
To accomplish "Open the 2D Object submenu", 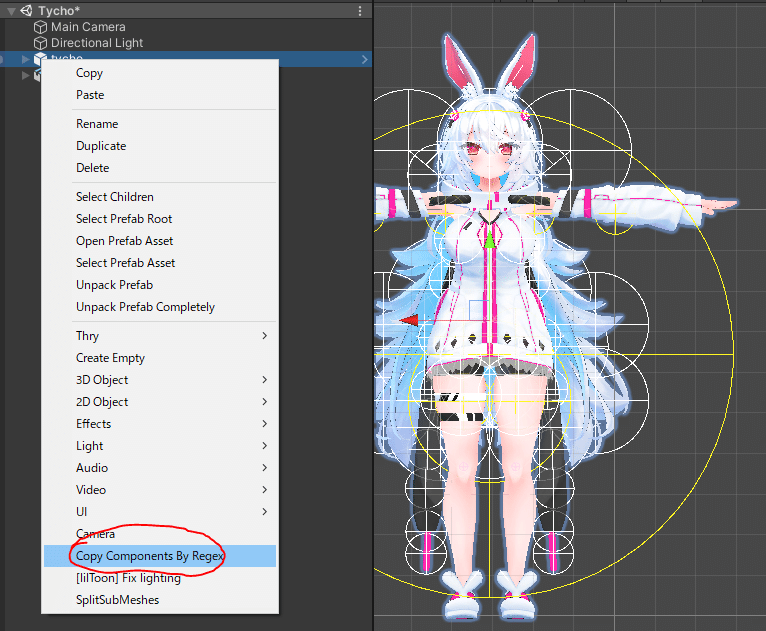I will pos(160,402).
